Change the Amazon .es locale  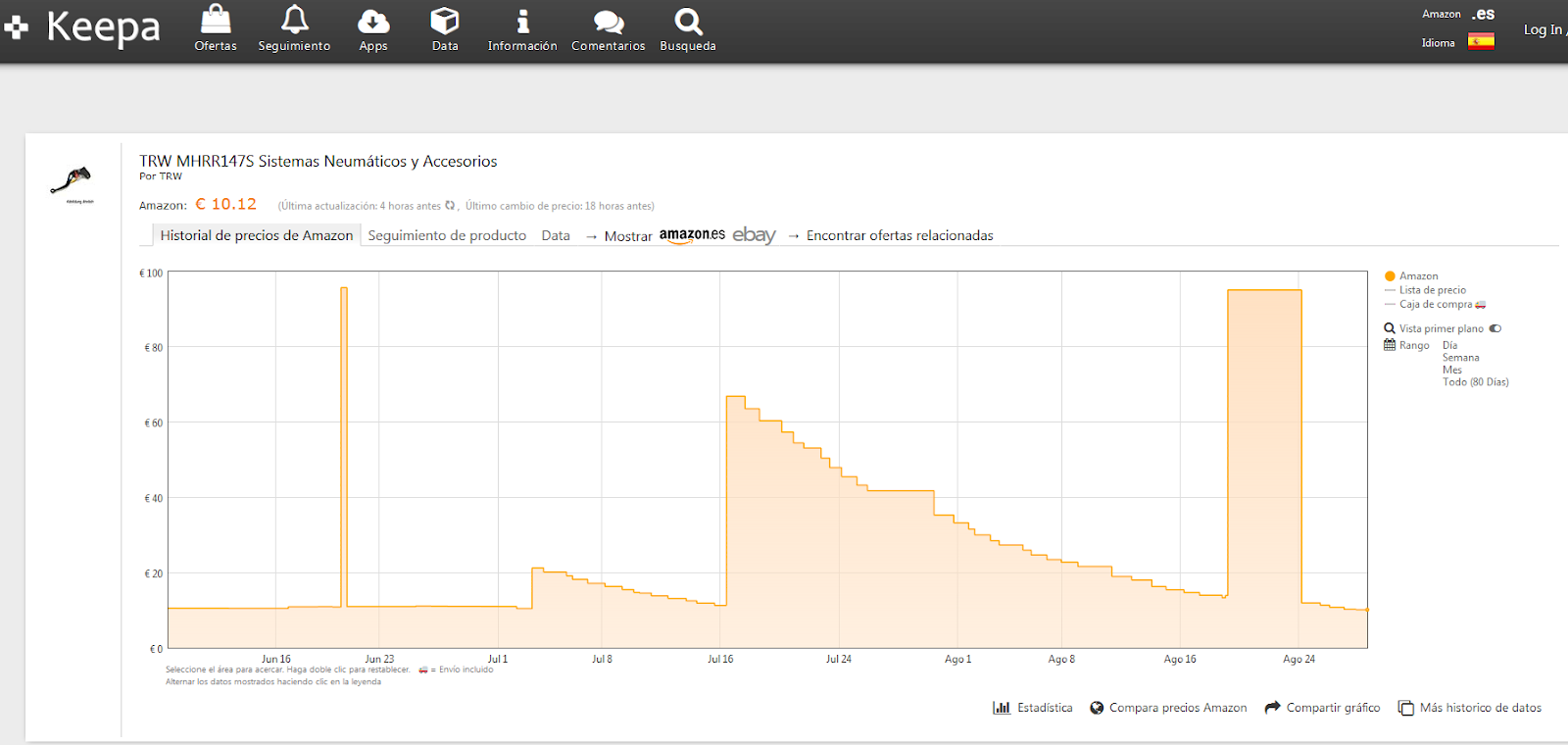pyautogui.click(x=1483, y=14)
